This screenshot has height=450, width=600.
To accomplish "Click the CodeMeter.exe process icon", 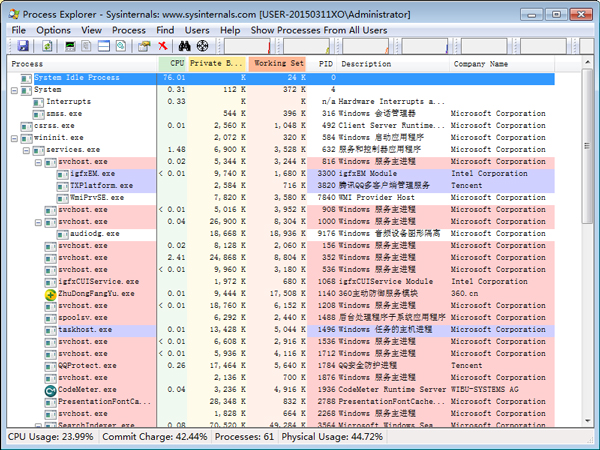I will point(51,390).
